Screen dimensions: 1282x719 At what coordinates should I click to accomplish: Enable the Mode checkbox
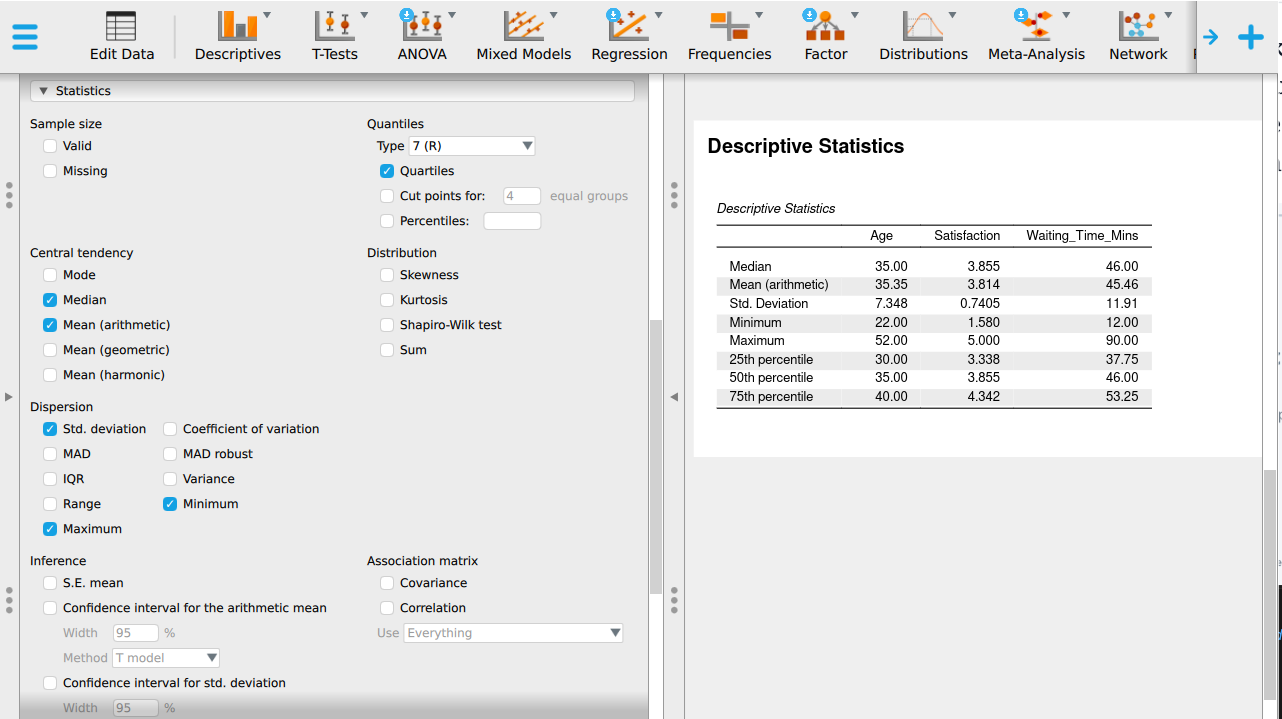[50, 275]
